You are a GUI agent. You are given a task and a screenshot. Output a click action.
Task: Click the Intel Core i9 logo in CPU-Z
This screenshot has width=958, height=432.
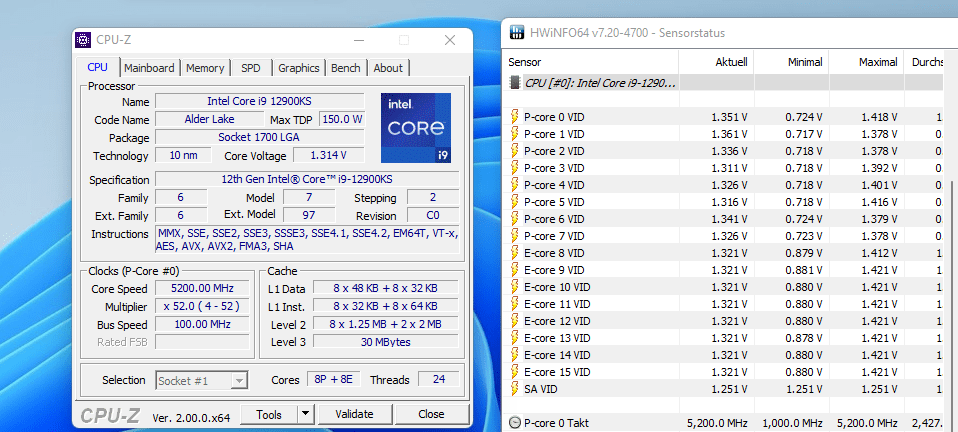[x=415, y=128]
